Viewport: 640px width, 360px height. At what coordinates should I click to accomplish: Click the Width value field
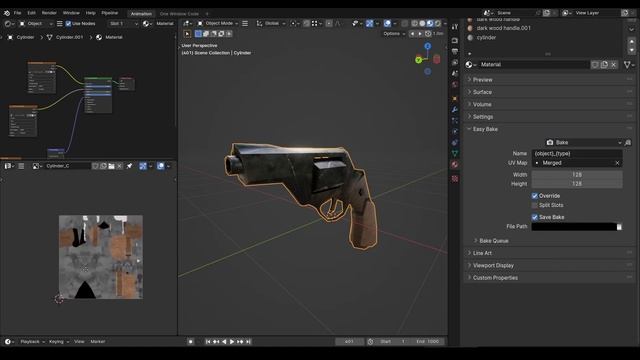[x=577, y=175]
